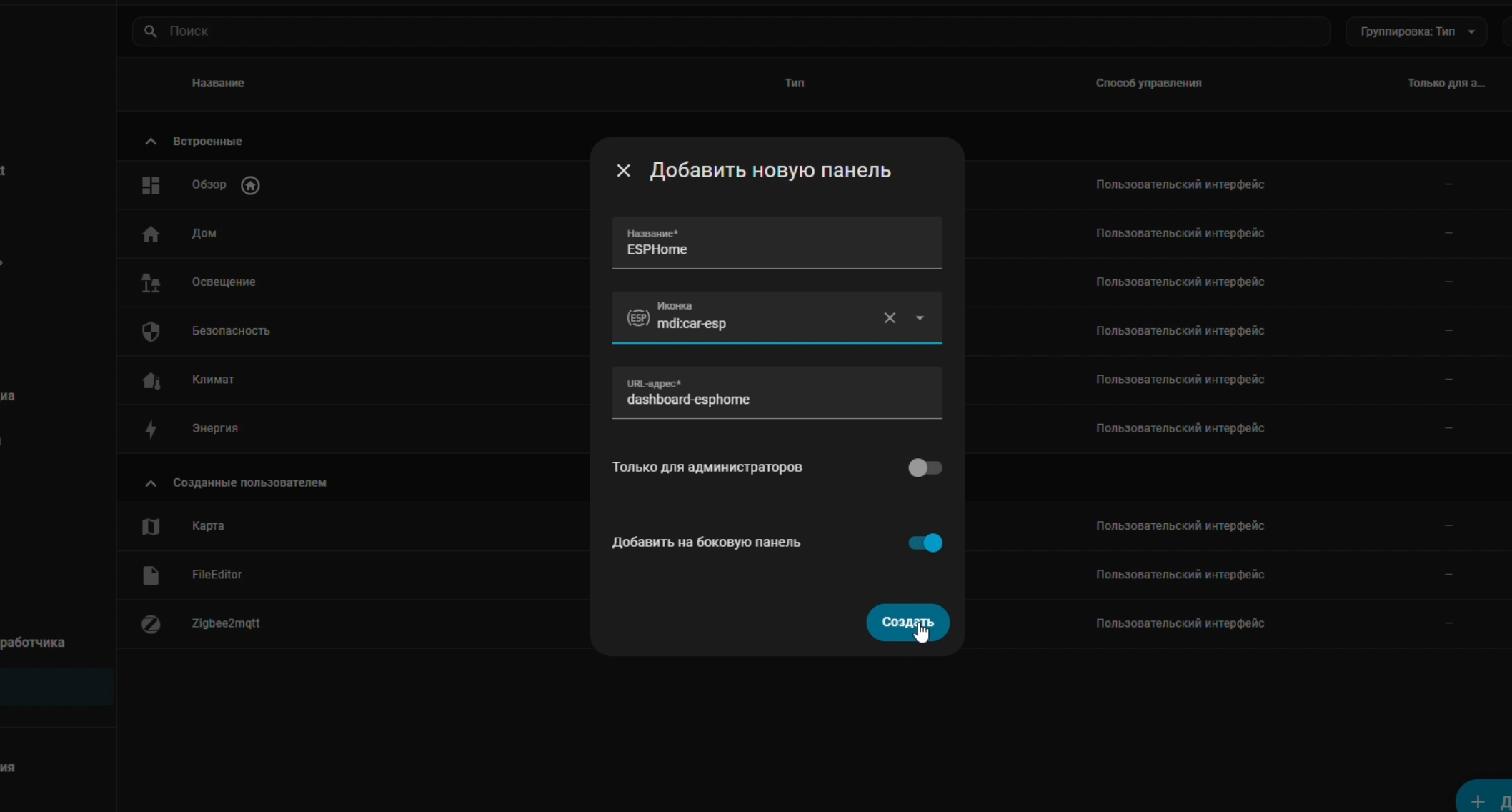Collapse Созданные пользователем group

pyautogui.click(x=151, y=483)
